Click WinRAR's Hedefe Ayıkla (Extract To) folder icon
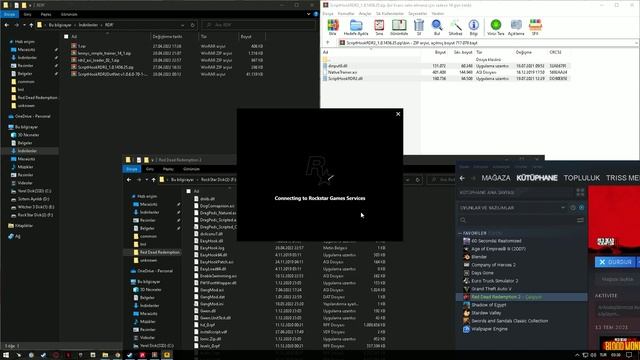Viewport: 640px width, 360px height. 356,26
